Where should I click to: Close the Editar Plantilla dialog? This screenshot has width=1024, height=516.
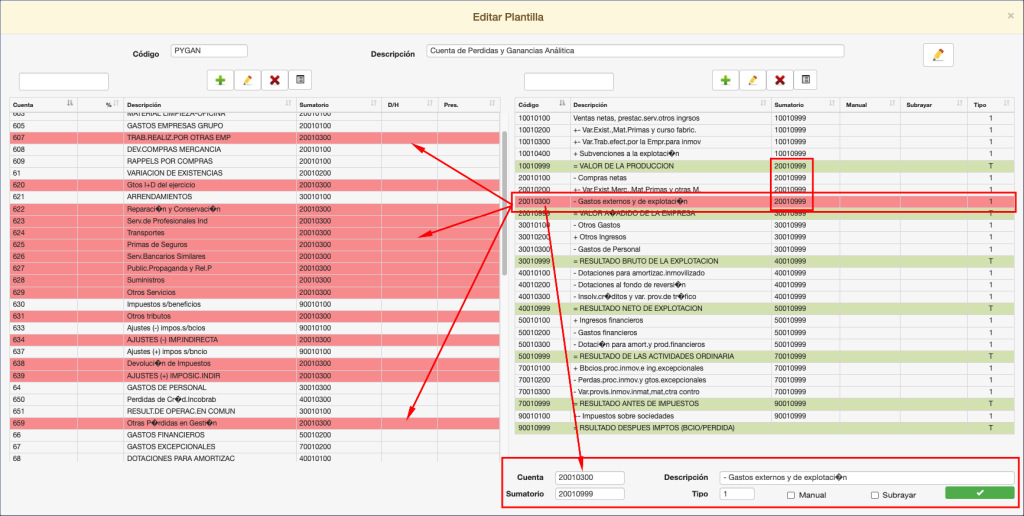tap(1010, 16)
